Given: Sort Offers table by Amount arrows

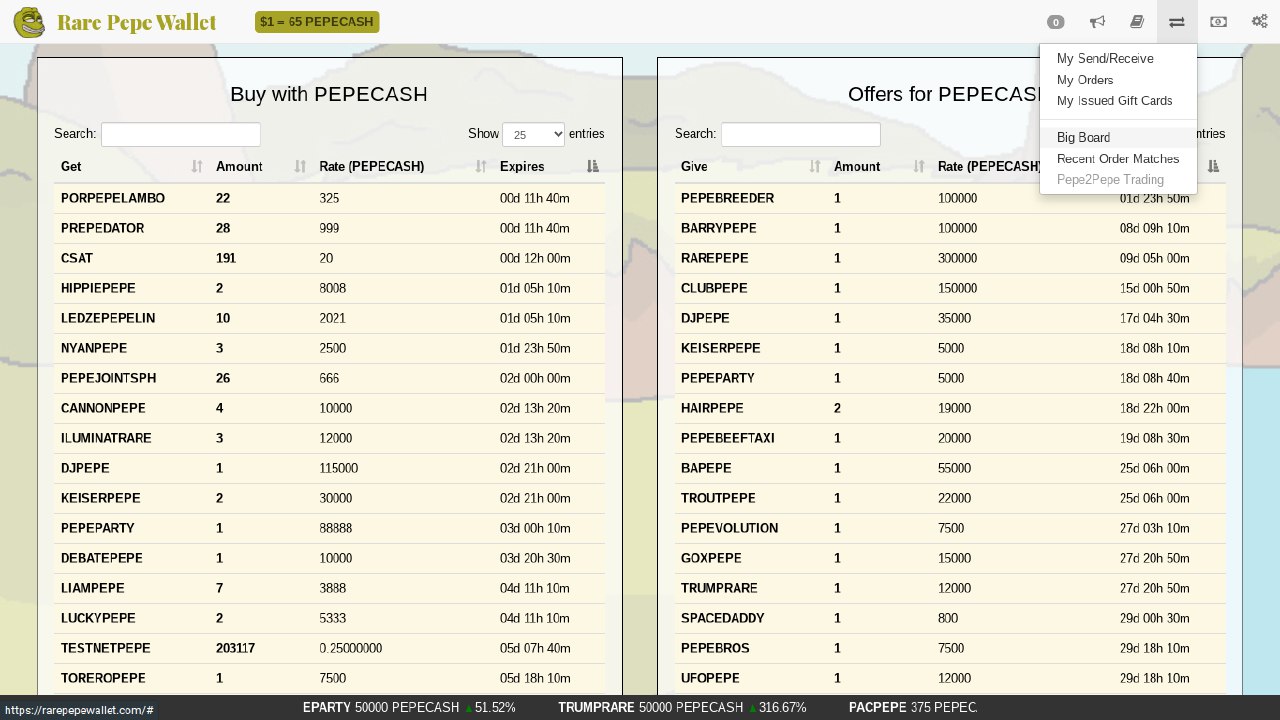Looking at the screenshot, I should [919, 167].
